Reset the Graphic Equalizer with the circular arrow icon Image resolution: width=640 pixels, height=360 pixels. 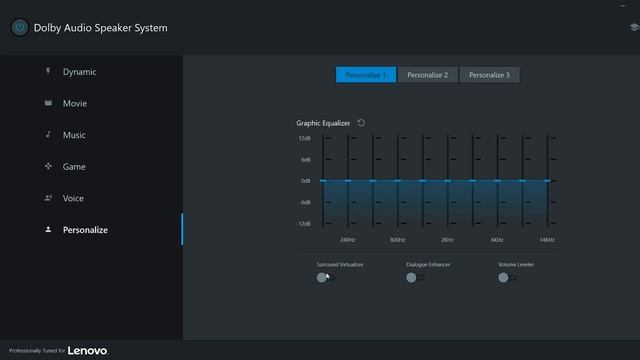pos(361,123)
